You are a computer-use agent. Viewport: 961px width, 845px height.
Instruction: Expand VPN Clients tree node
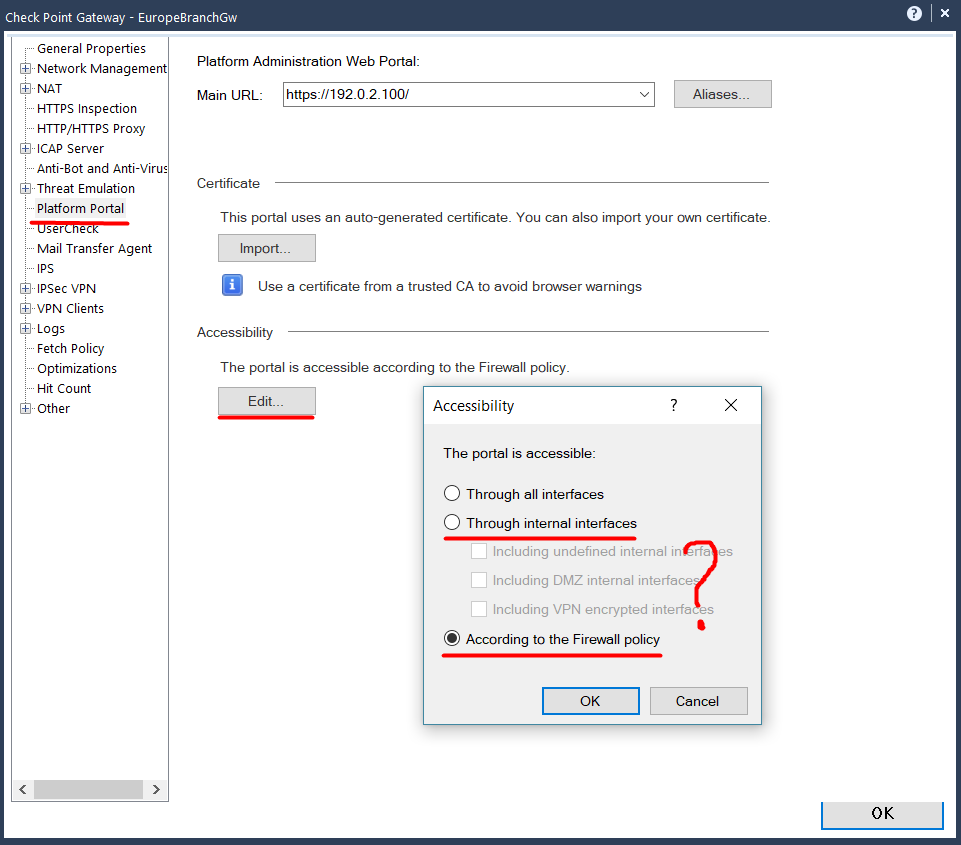[25, 308]
